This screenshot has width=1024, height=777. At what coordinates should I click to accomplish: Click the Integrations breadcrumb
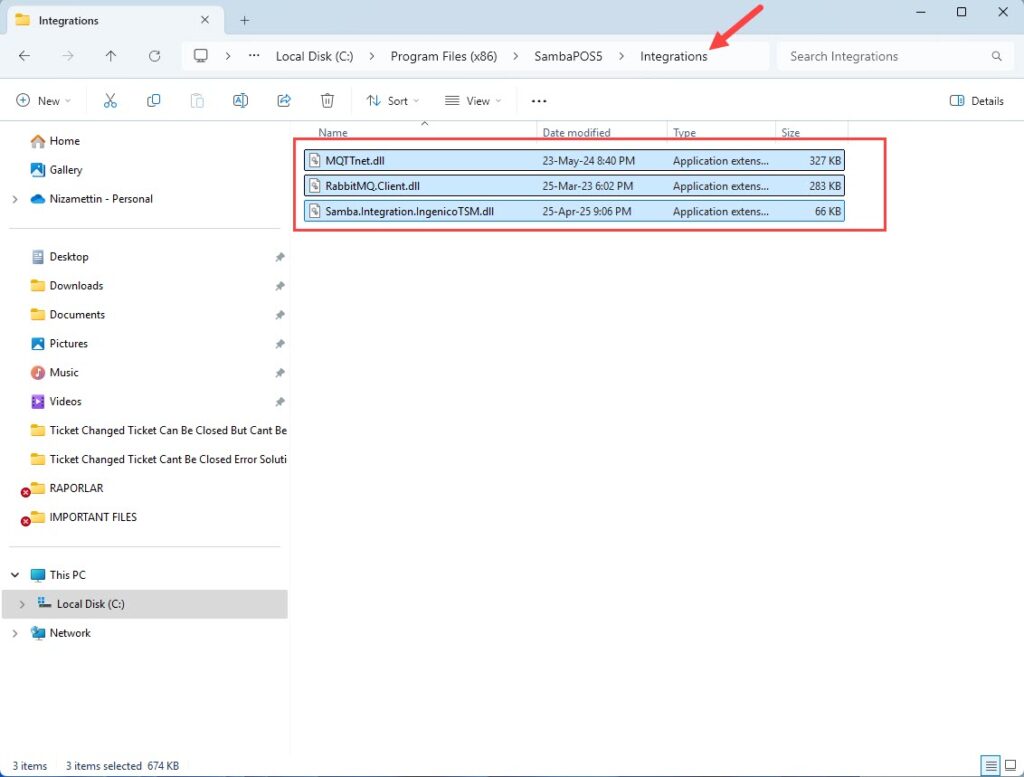[673, 56]
